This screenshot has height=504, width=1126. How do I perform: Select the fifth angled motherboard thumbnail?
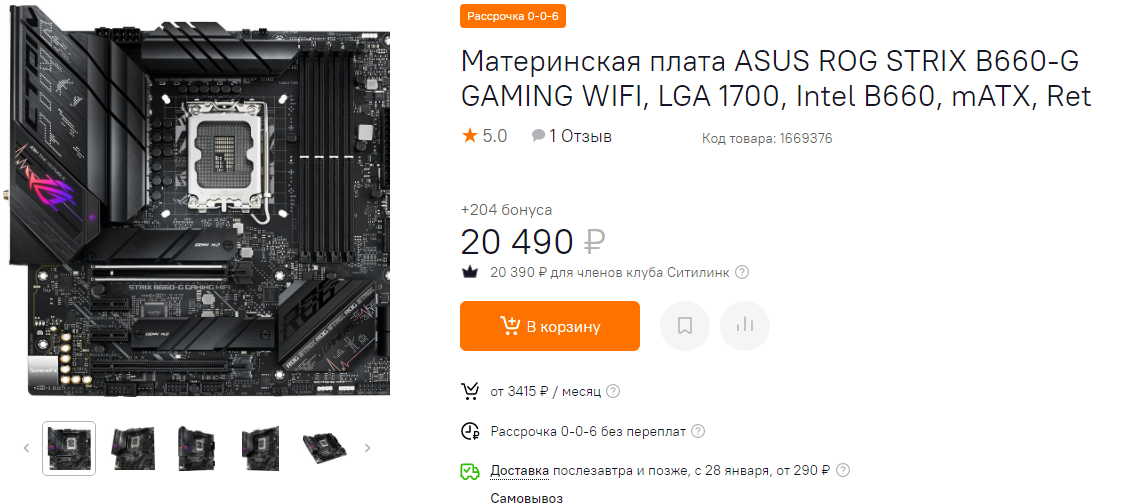click(325, 448)
